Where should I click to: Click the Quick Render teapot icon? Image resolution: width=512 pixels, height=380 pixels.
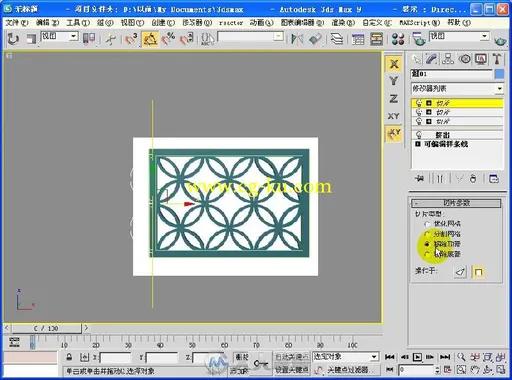click(500, 41)
